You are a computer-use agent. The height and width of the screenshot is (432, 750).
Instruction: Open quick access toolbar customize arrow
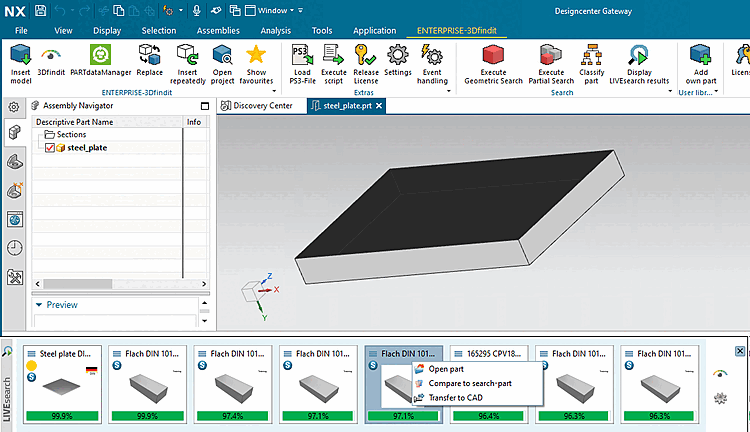point(300,11)
